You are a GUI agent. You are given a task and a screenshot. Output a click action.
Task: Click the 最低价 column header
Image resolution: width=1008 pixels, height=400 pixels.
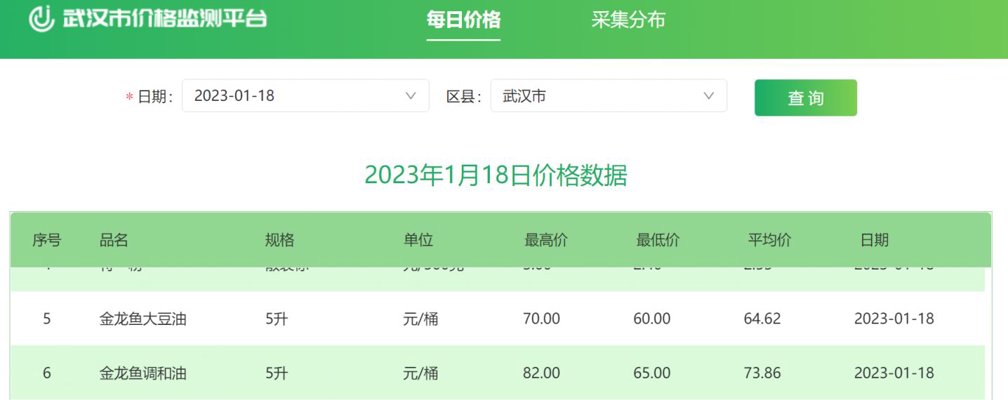tap(658, 241)
